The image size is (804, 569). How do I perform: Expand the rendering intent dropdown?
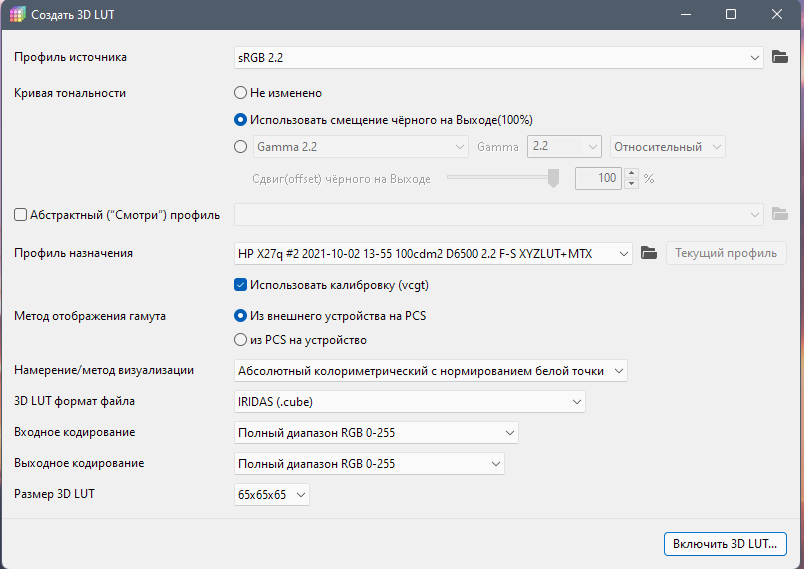coord(430,370)
